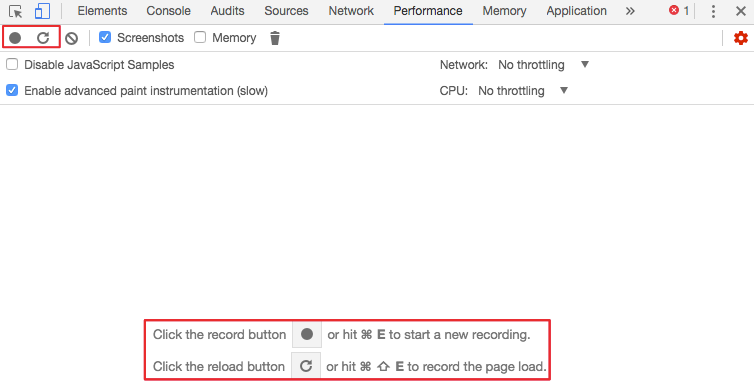The image size is (754, 387).
Task: Open the CPU throttling dropdown
Action: 523,90
